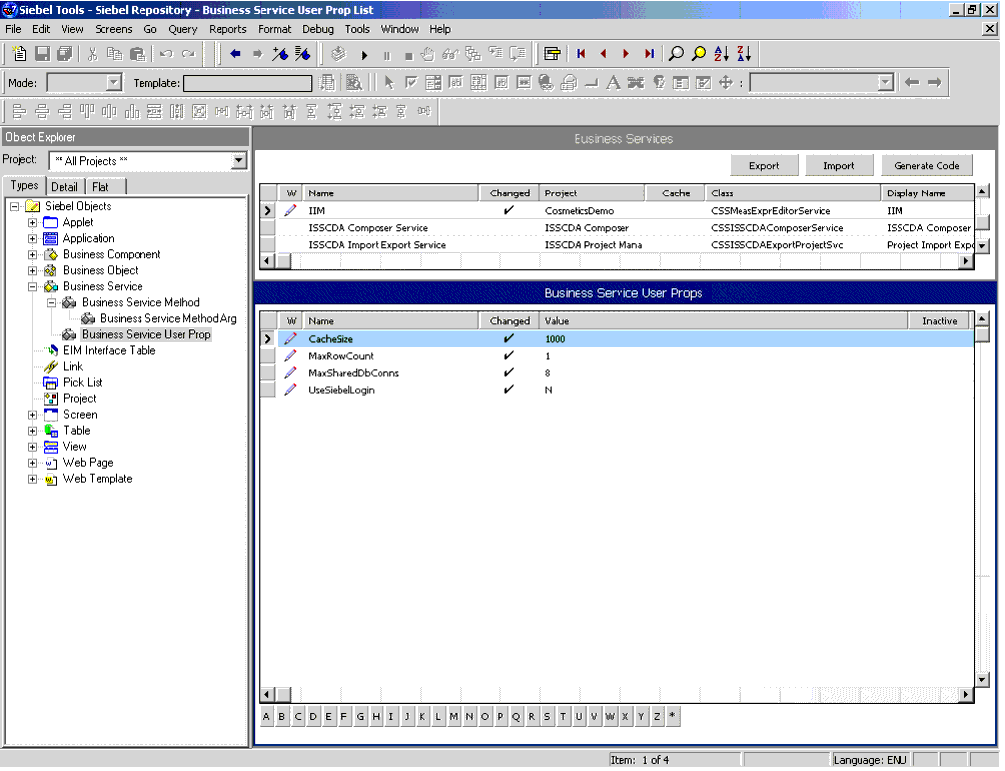Click the Sort Ascending A-Z icon

point(721,54)
